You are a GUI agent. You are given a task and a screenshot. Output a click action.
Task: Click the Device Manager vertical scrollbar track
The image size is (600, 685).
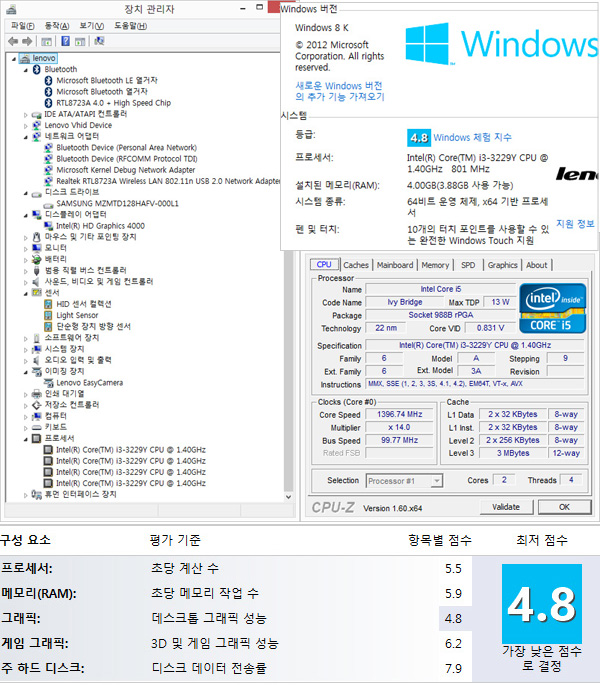pos(288,371)
